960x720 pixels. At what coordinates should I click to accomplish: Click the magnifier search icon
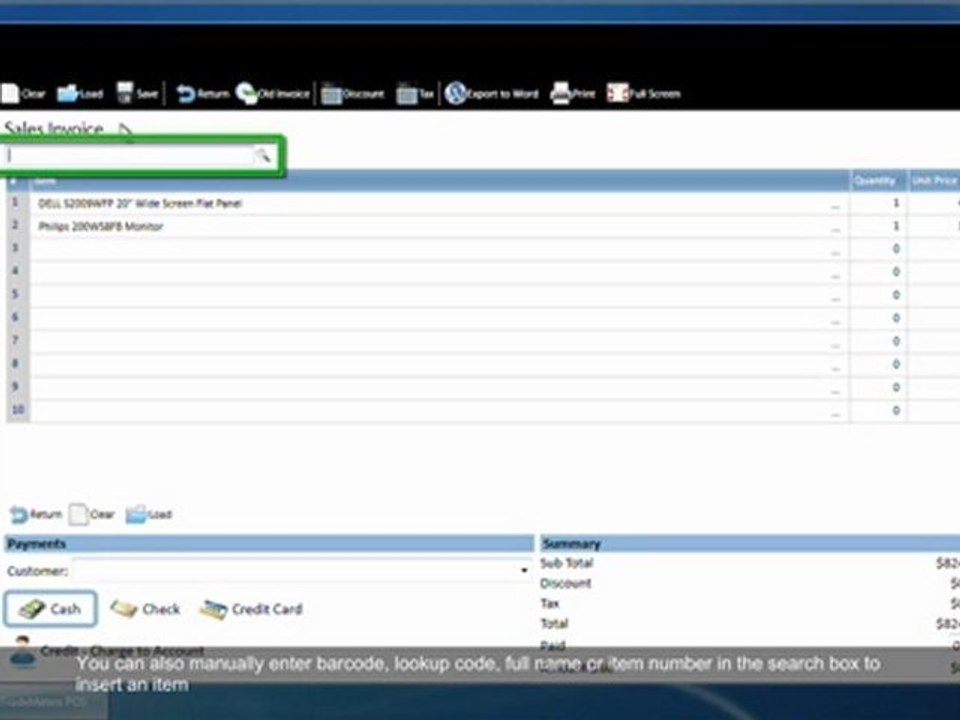tap(263, 156)
